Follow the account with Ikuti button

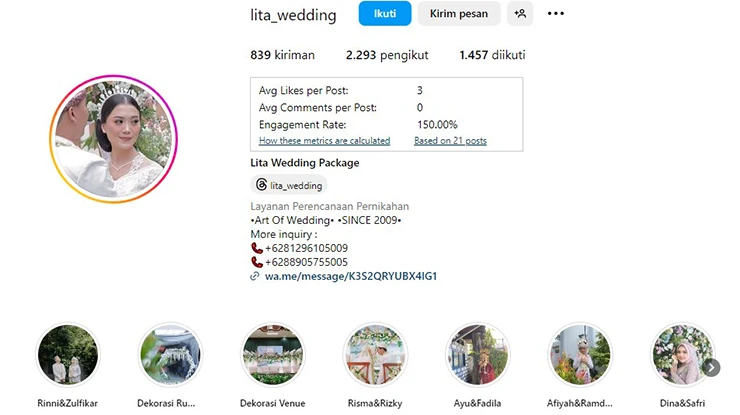tap(385, 13)
